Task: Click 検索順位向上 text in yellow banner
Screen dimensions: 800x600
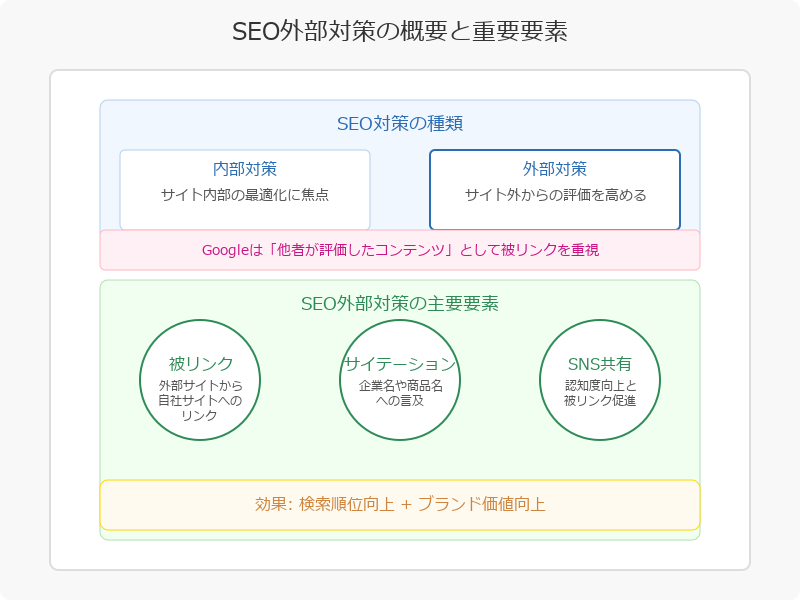Action: point(346,505)
